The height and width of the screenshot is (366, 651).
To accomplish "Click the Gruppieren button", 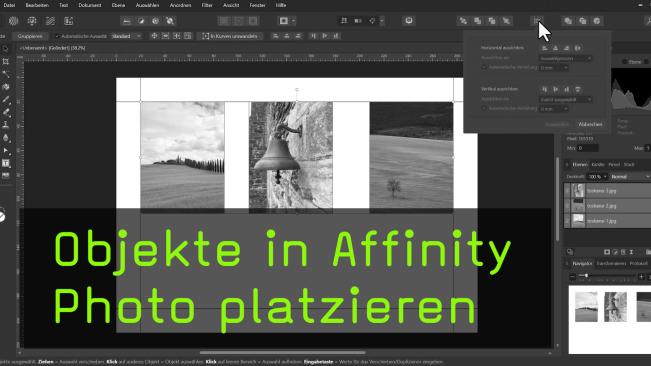I will tap(30, 37).
